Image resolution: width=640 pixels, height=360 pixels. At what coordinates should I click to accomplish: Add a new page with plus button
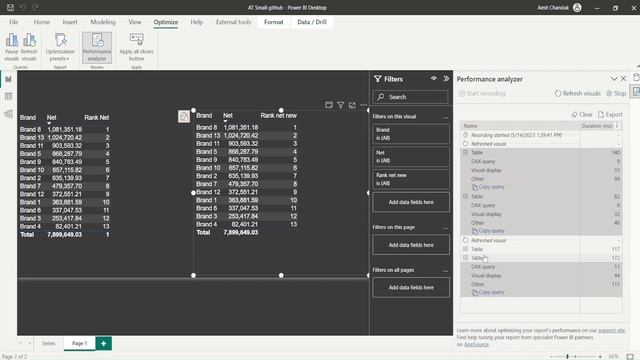point(104,343)
